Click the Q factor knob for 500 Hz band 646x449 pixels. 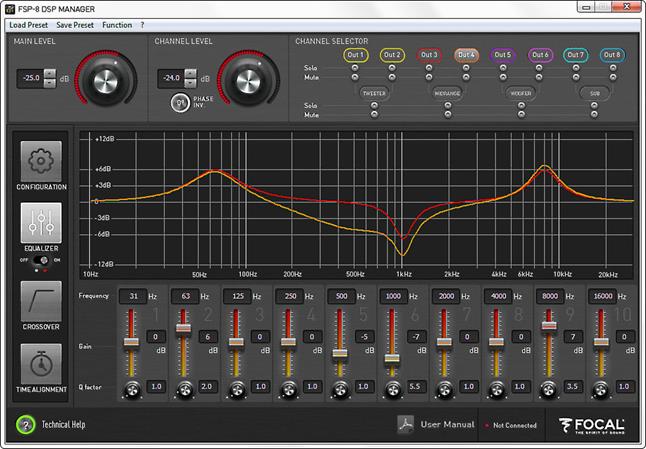(x=341, y=389)
